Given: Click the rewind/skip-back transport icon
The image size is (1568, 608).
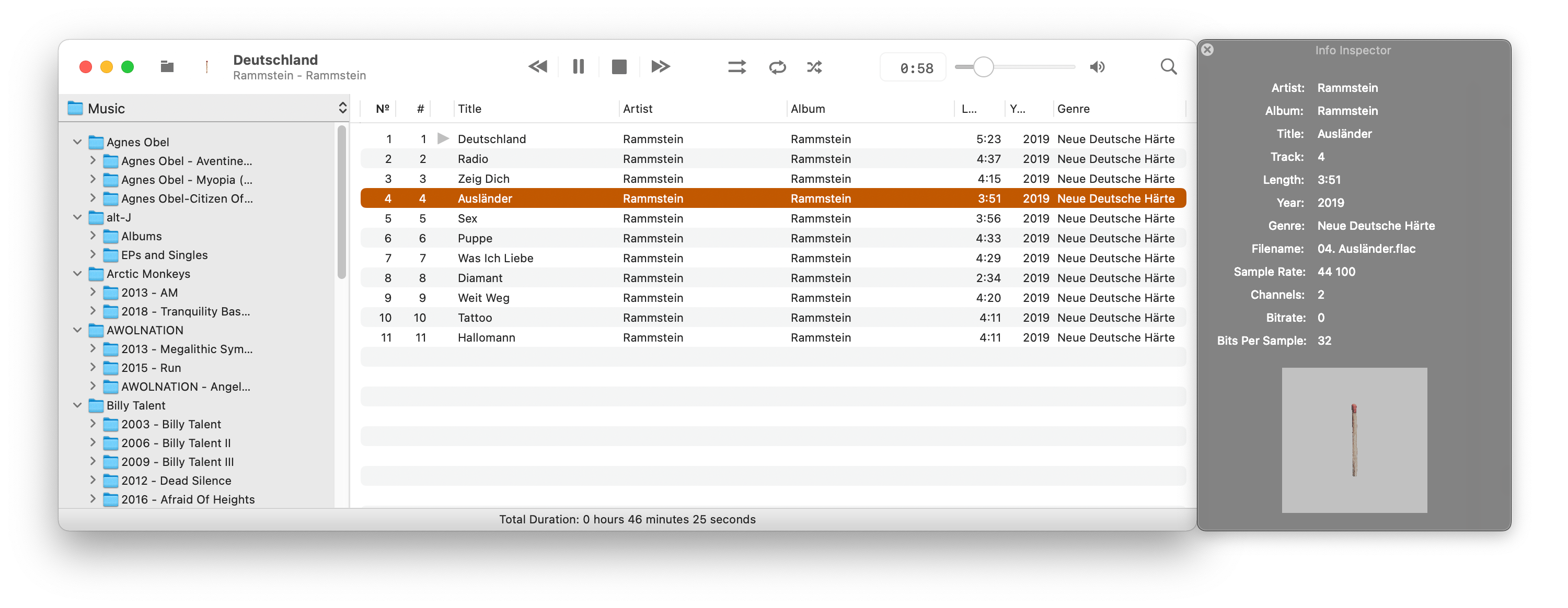Looking at the screenshot, I should coord(538,67).
